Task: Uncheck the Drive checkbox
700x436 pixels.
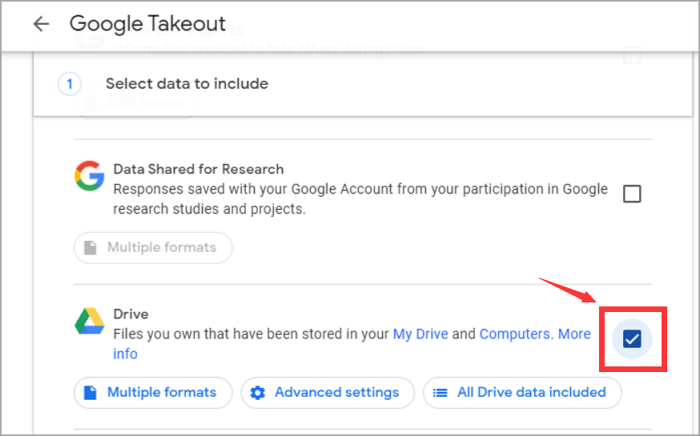Action: click(x=631, y=340)
